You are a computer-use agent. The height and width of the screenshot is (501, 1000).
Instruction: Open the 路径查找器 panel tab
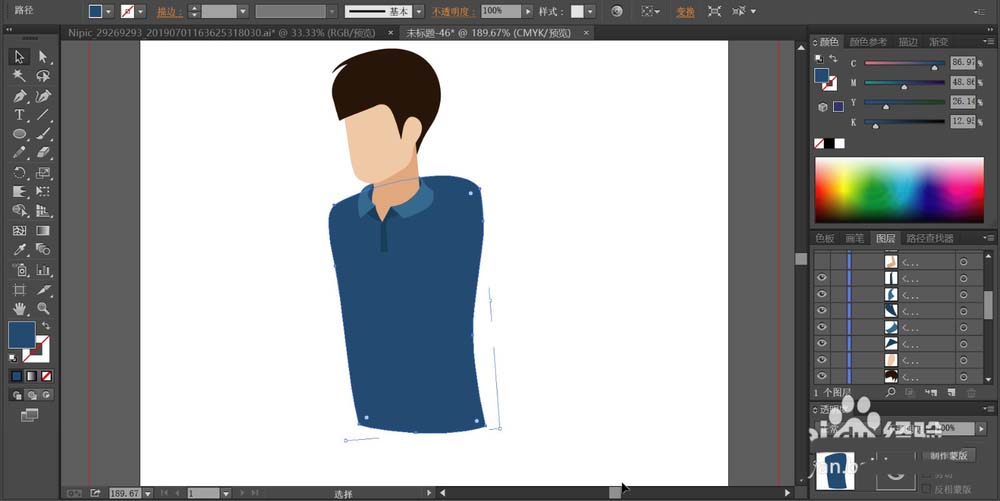click(x=928, y=238)
